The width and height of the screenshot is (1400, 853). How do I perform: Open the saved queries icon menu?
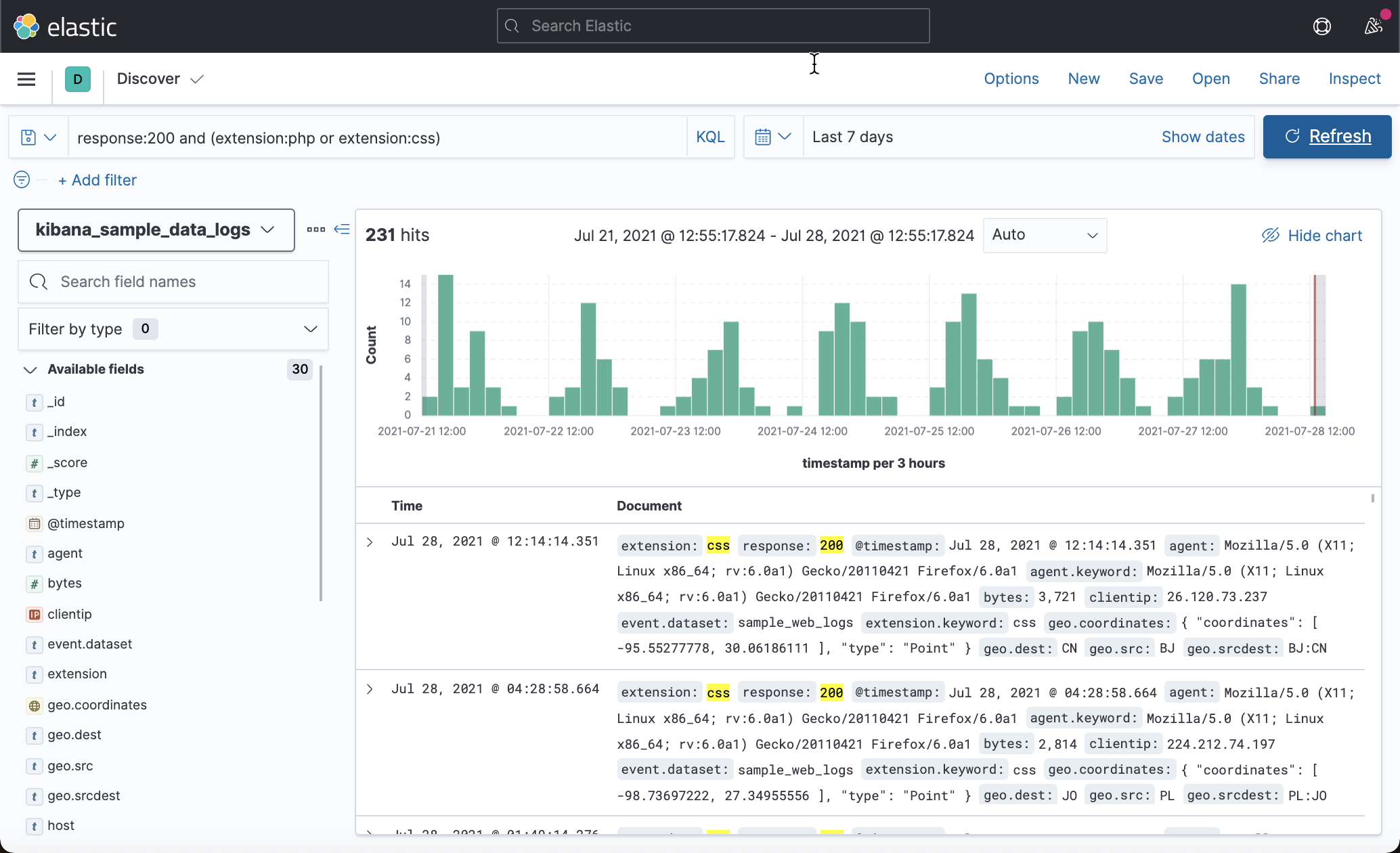coord(38,137)
